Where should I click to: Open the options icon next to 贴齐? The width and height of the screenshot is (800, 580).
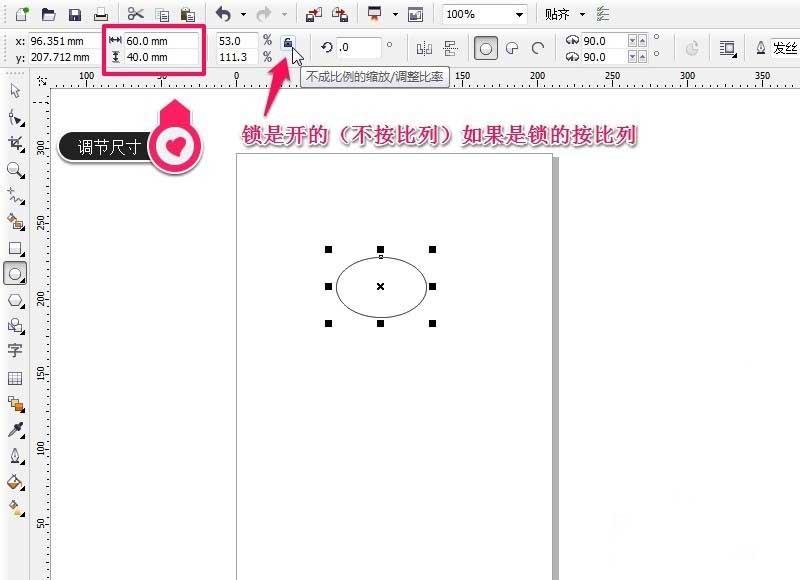coord(603,14)
